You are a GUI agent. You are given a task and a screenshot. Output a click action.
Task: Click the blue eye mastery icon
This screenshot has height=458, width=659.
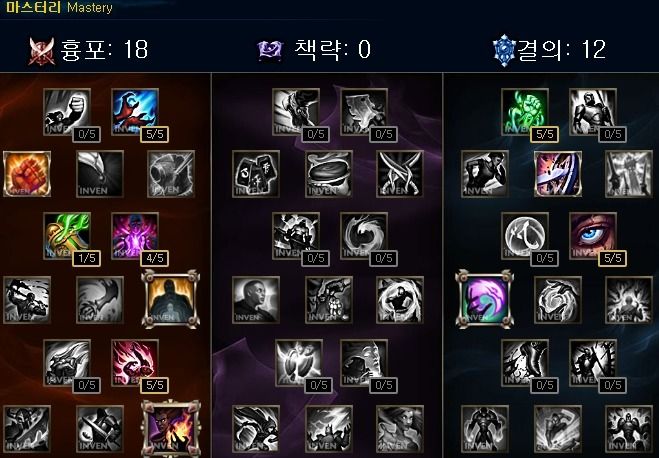pos(593,236)
